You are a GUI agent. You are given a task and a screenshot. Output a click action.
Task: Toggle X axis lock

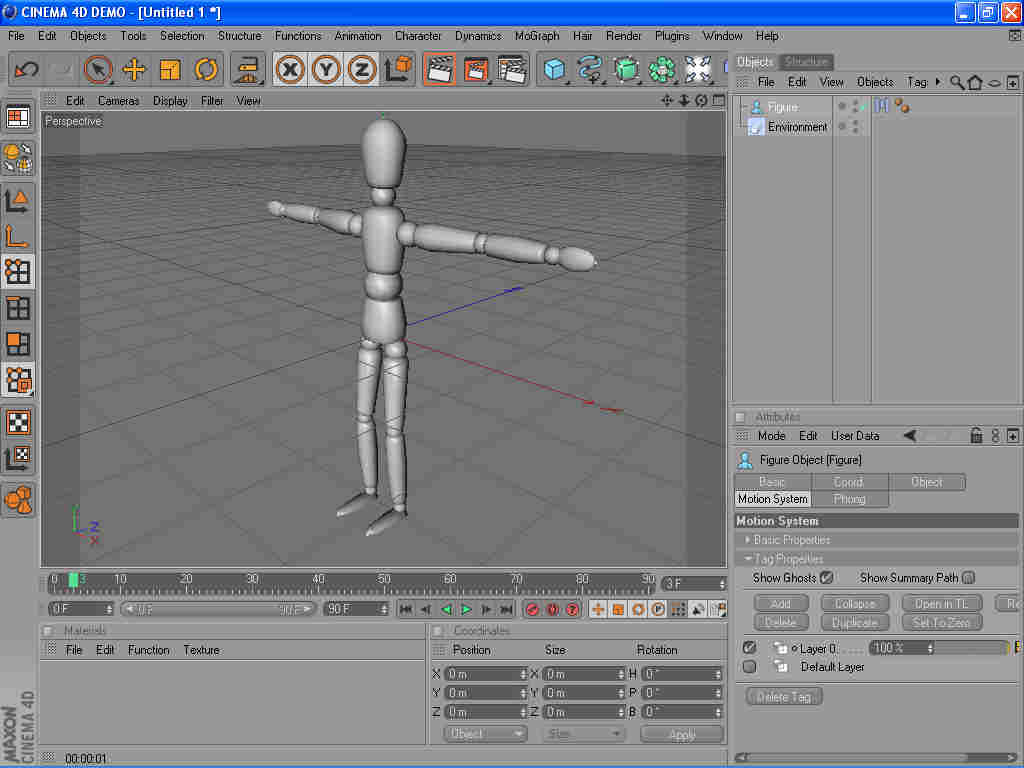(290, 69)
